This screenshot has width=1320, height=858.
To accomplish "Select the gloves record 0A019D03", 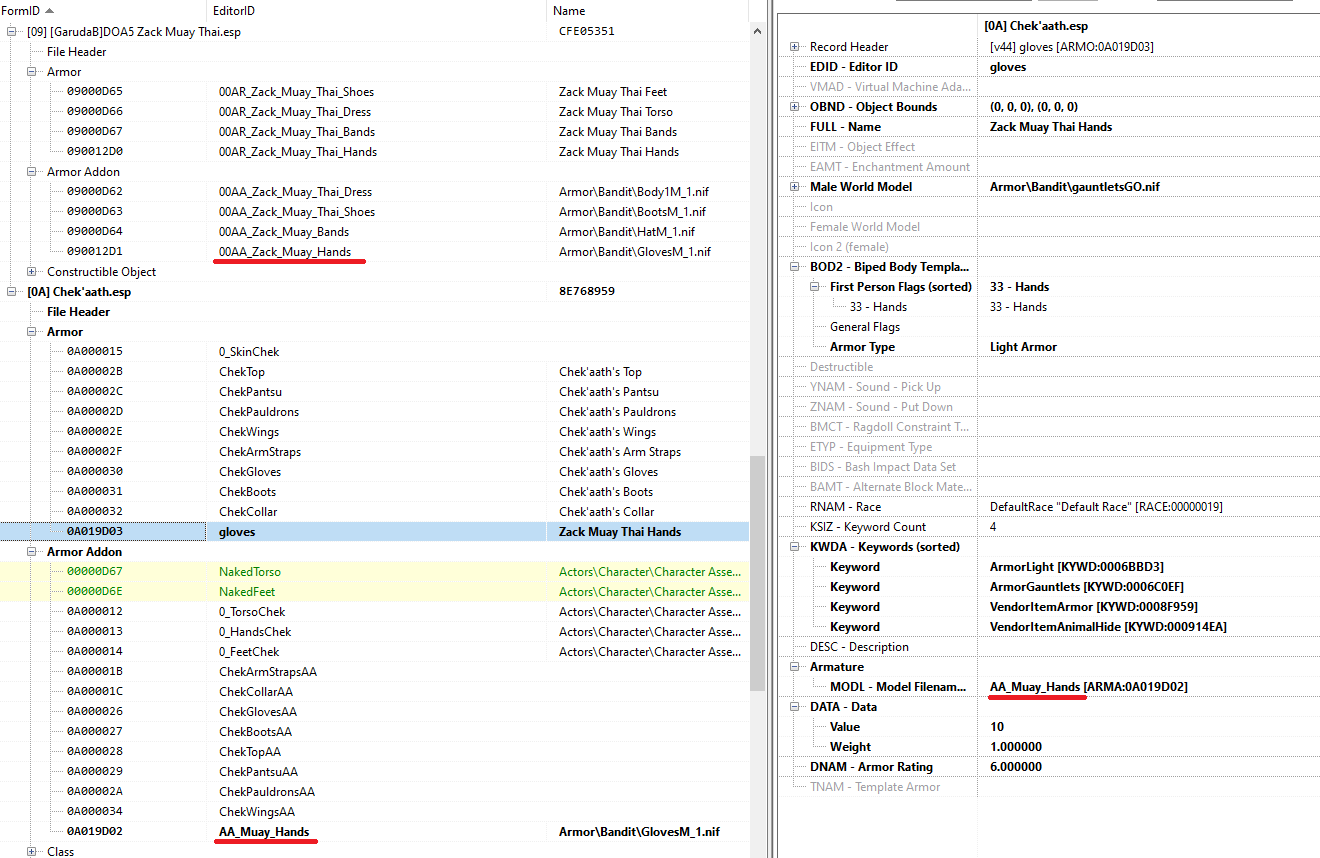I will pos(374,532).
